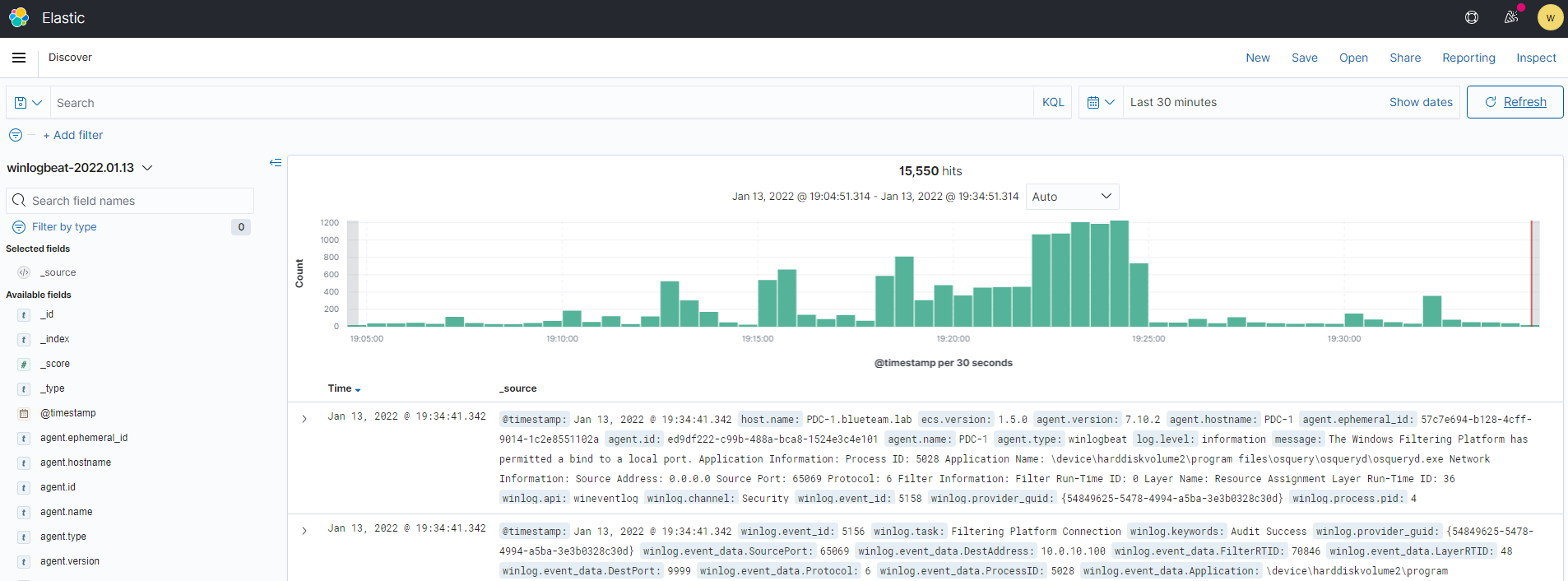Open the Auto interval dropdown

1072,197
